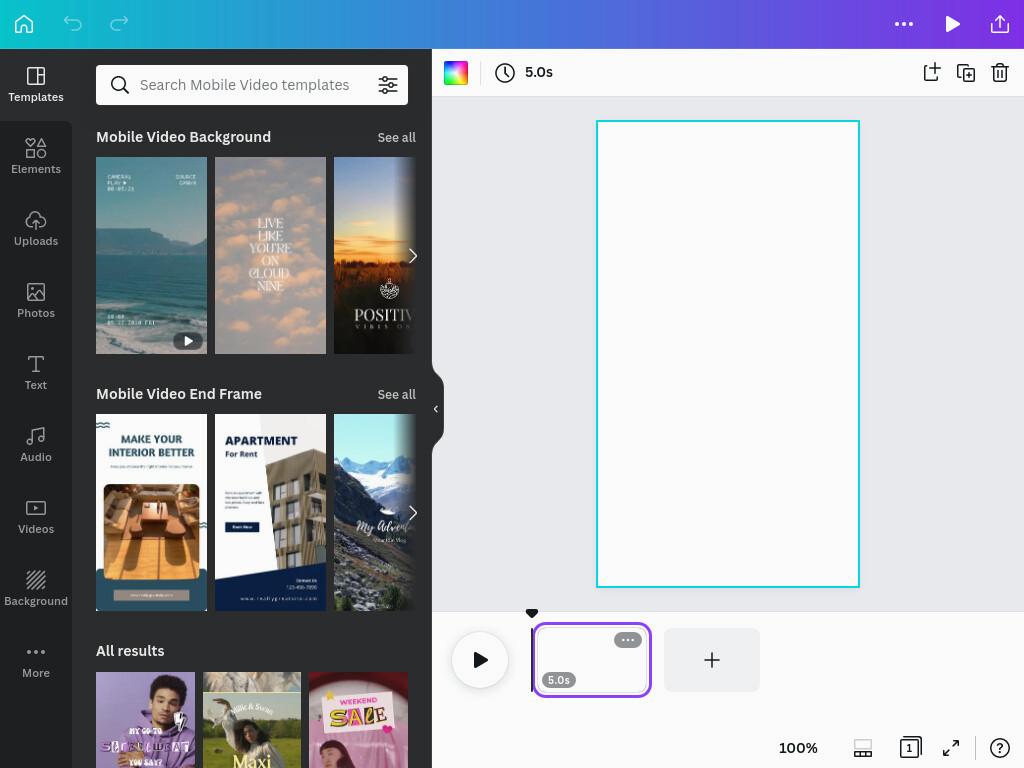Select the 5.0s timeline scene
Viewport: 1024px width, 768px height.
592,660
